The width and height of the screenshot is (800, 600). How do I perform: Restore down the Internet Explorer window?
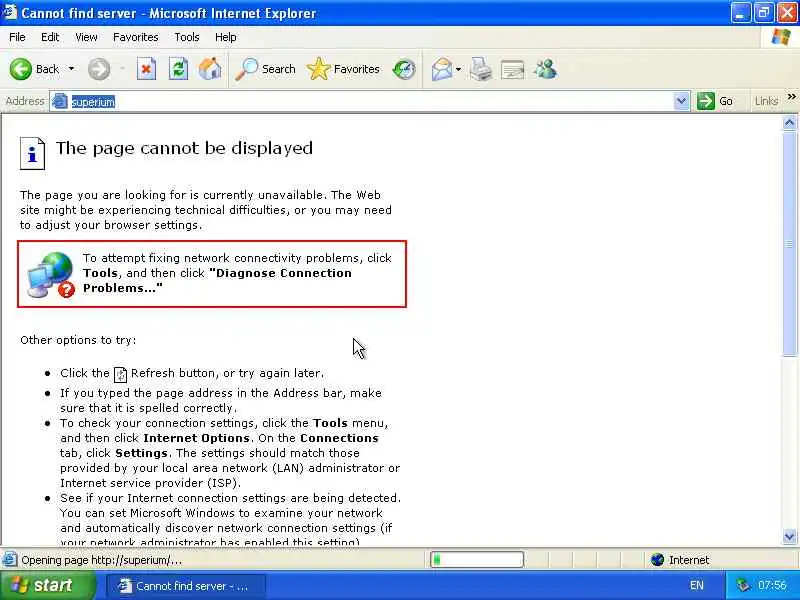[x=764, y=13]
